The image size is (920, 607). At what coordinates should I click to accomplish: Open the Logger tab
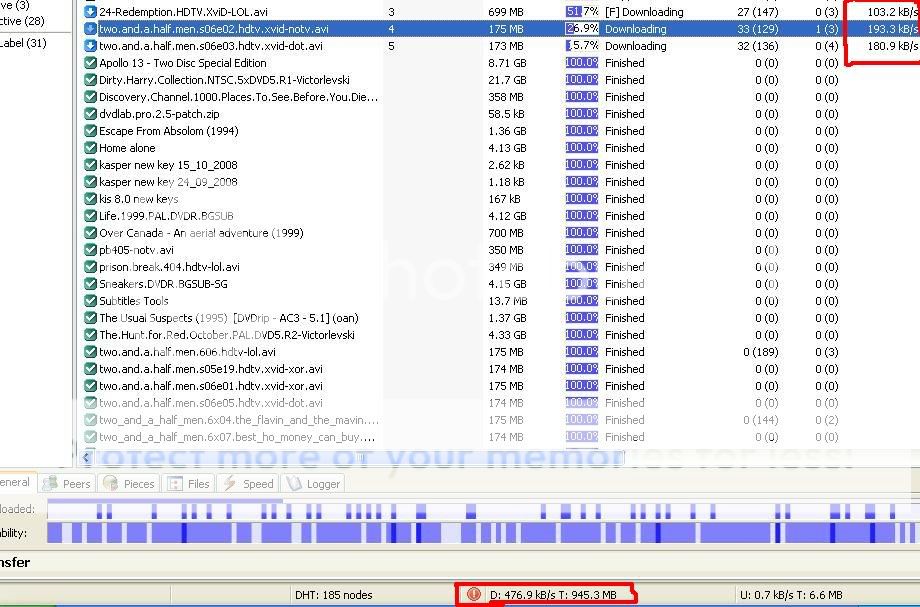[314, 484]
